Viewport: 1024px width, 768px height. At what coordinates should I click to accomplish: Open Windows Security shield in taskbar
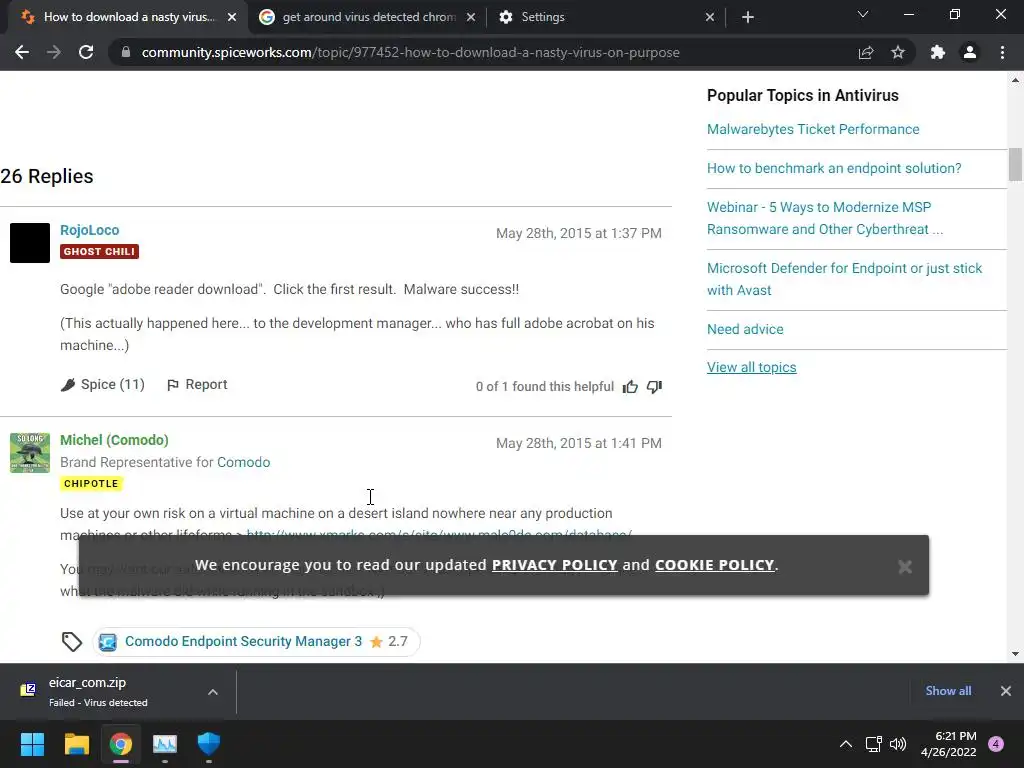click(x=209, y=744)
